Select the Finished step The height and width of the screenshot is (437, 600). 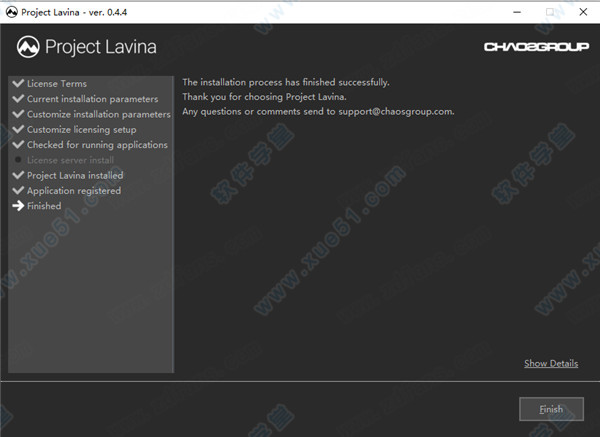44,206
